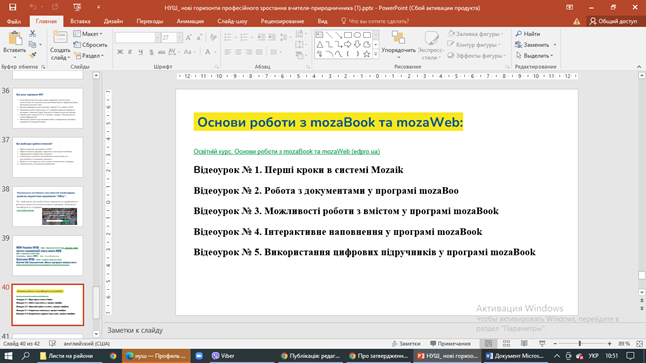Decrease list indent level icon
This screenshot has height=363, width=646.
[261, 37]
